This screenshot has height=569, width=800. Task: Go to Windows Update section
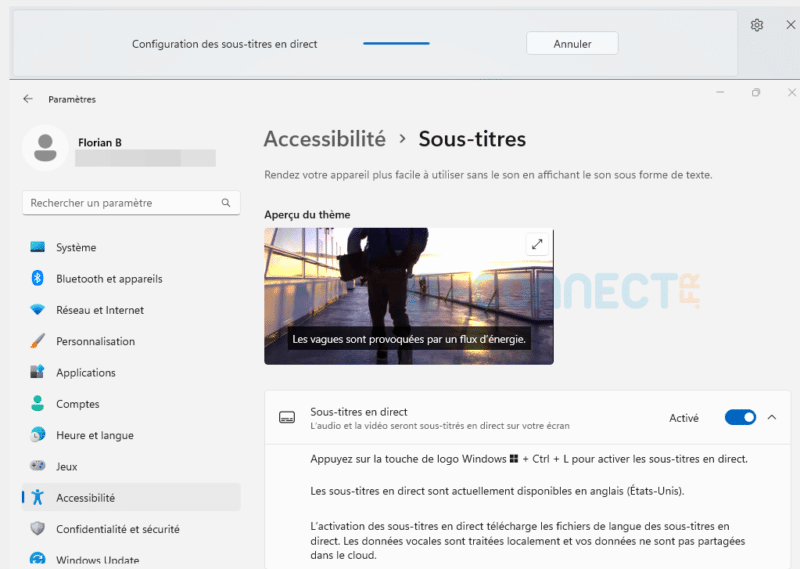pyautogui.click(x=97, y=560)
